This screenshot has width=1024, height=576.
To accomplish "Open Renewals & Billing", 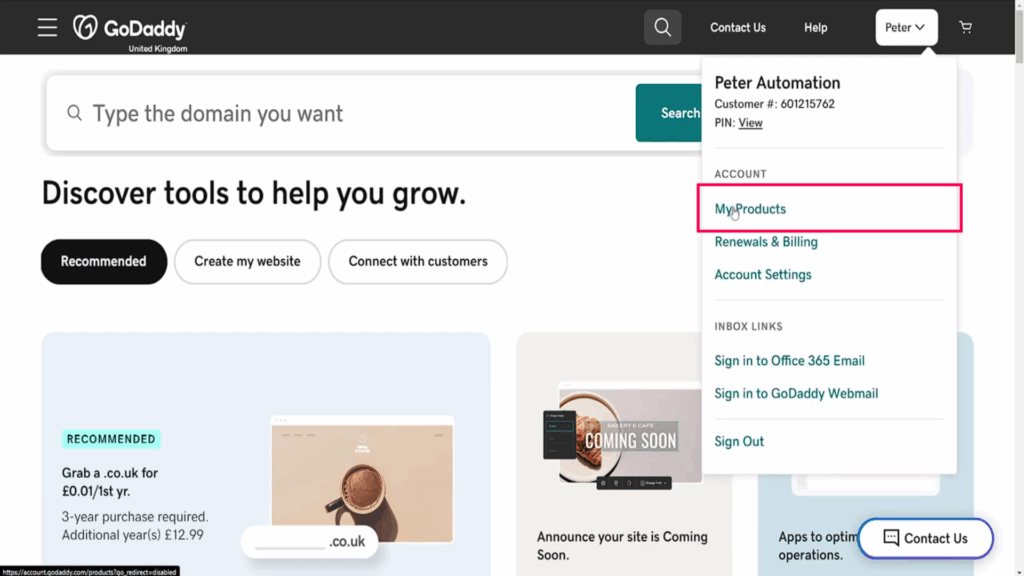I will pyautogui.click(x=766, y=242).
